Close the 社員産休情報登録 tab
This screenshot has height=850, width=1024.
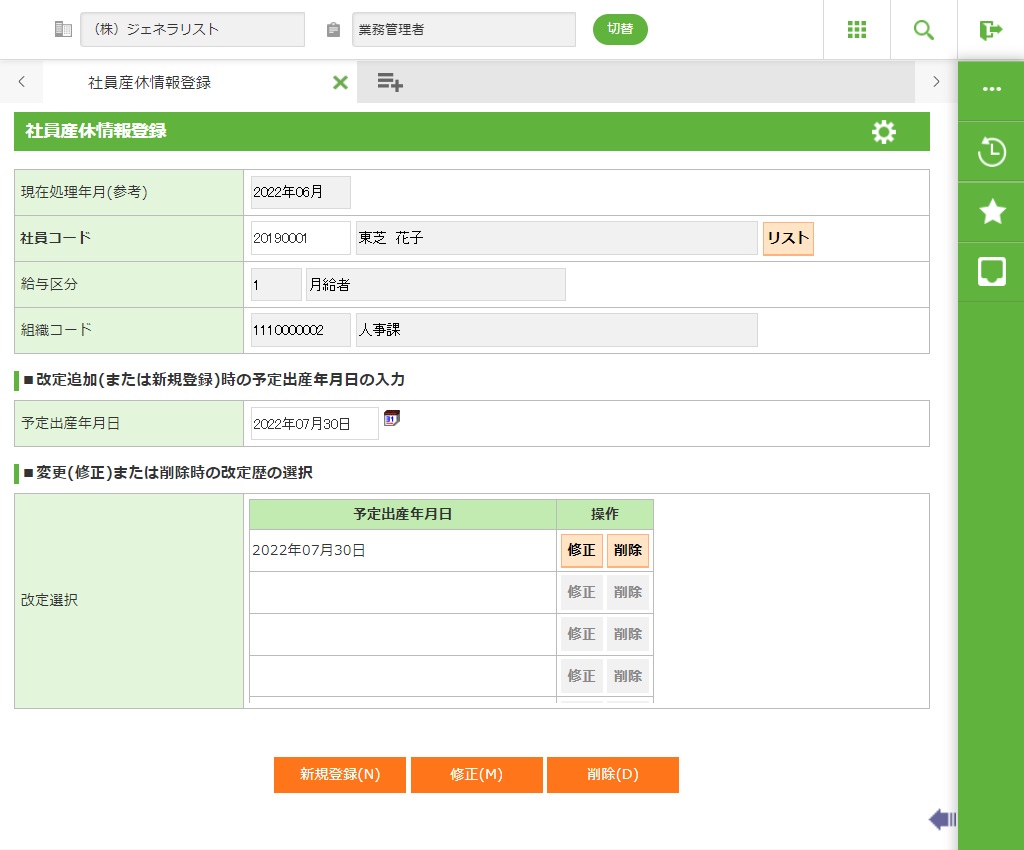(340, 82)
